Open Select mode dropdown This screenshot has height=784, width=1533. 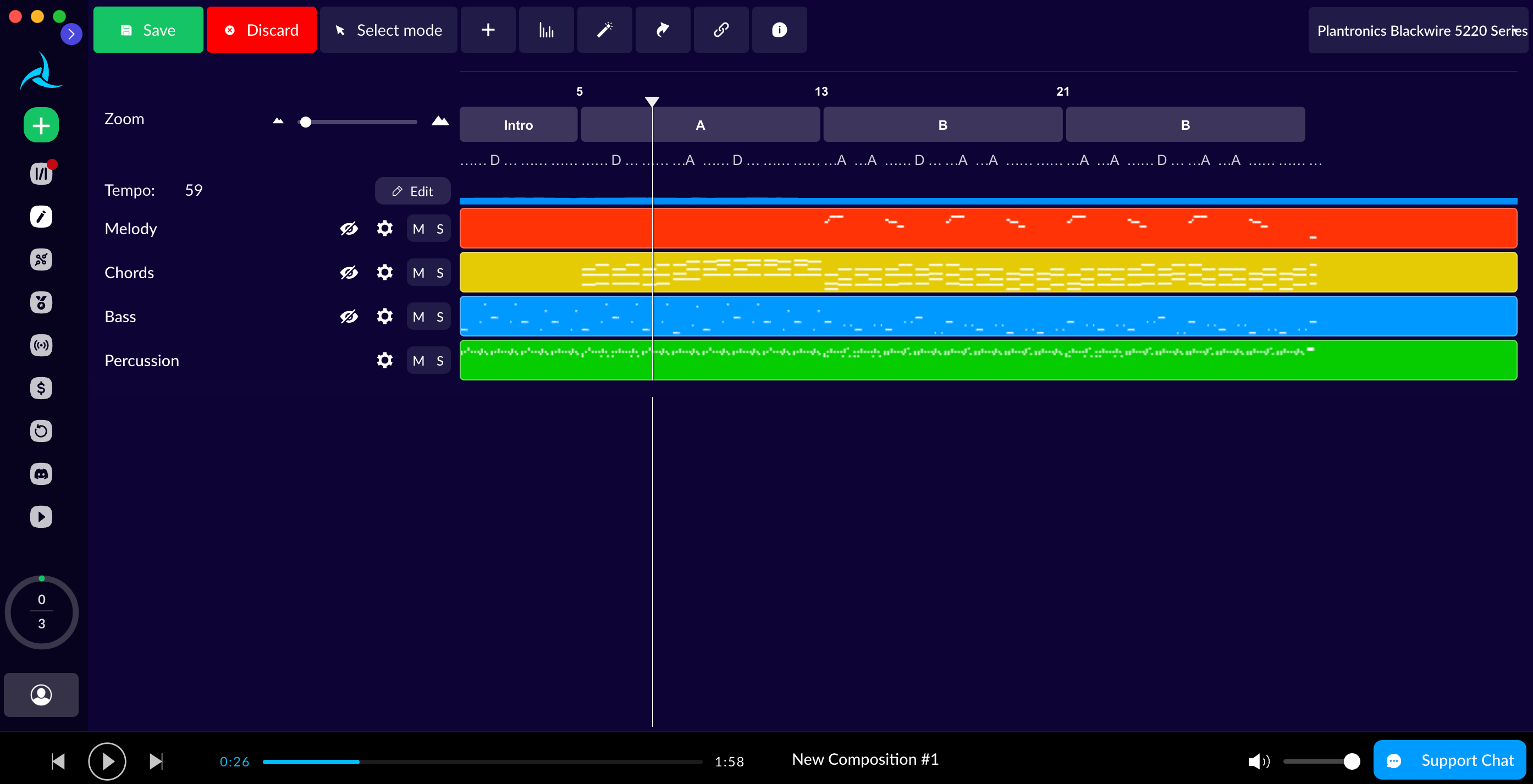(x=389, y=30)
